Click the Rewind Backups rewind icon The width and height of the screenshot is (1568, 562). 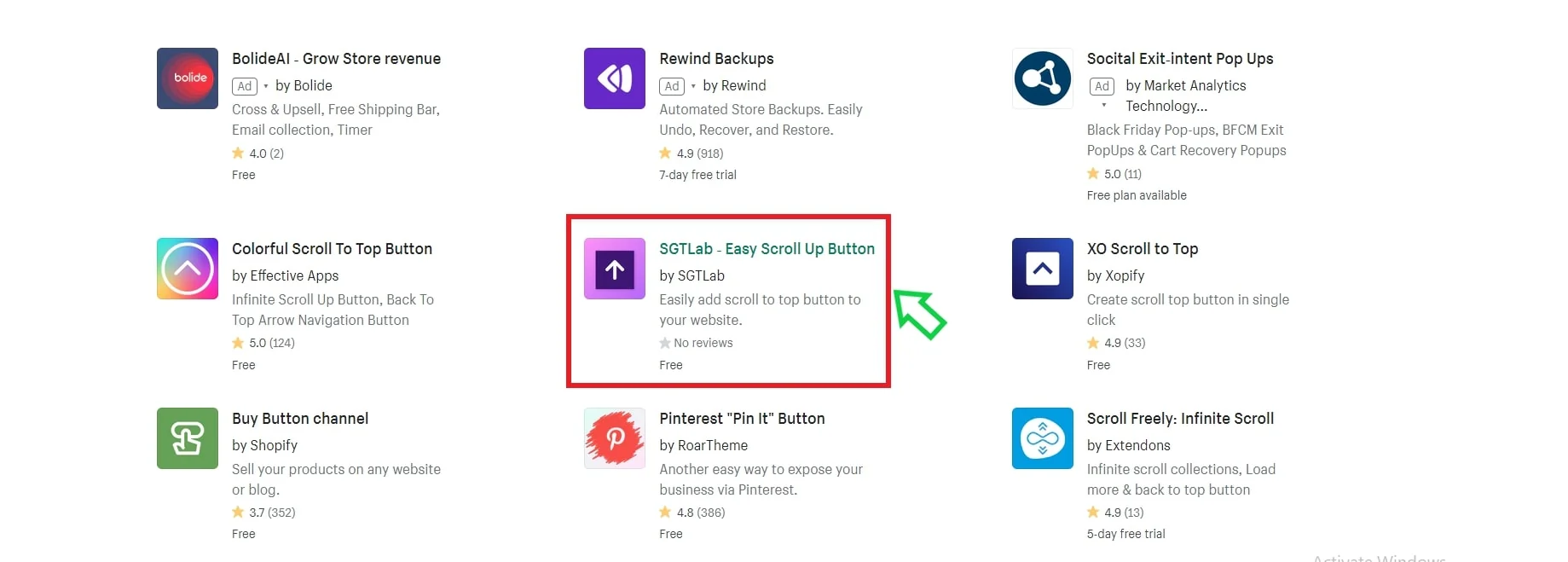click(x=614, y=78)
